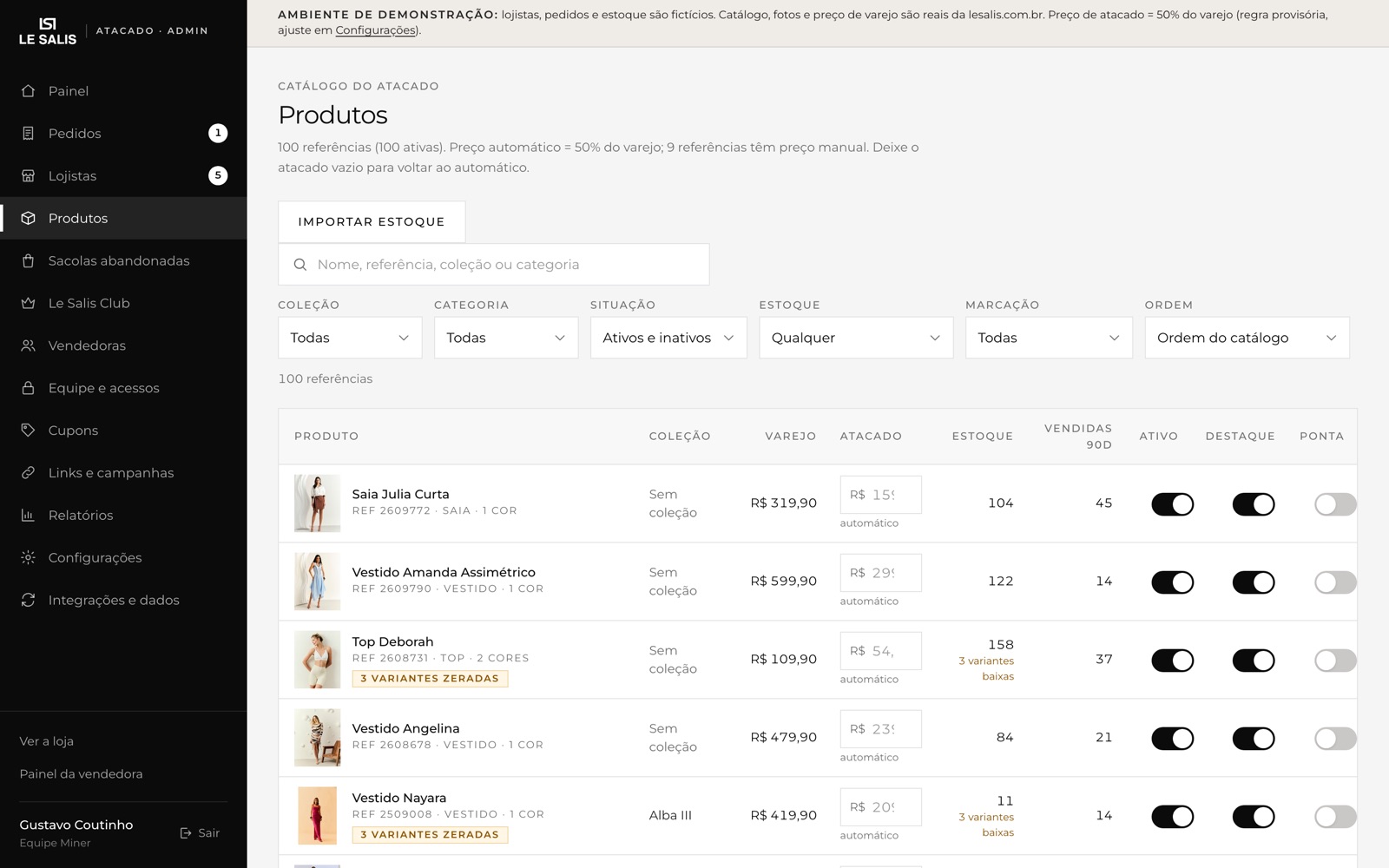Viewport: 1389px width, 868px height.
Task: Open Sacolas abandonadas in sidebar
Action: click(123, 261)
